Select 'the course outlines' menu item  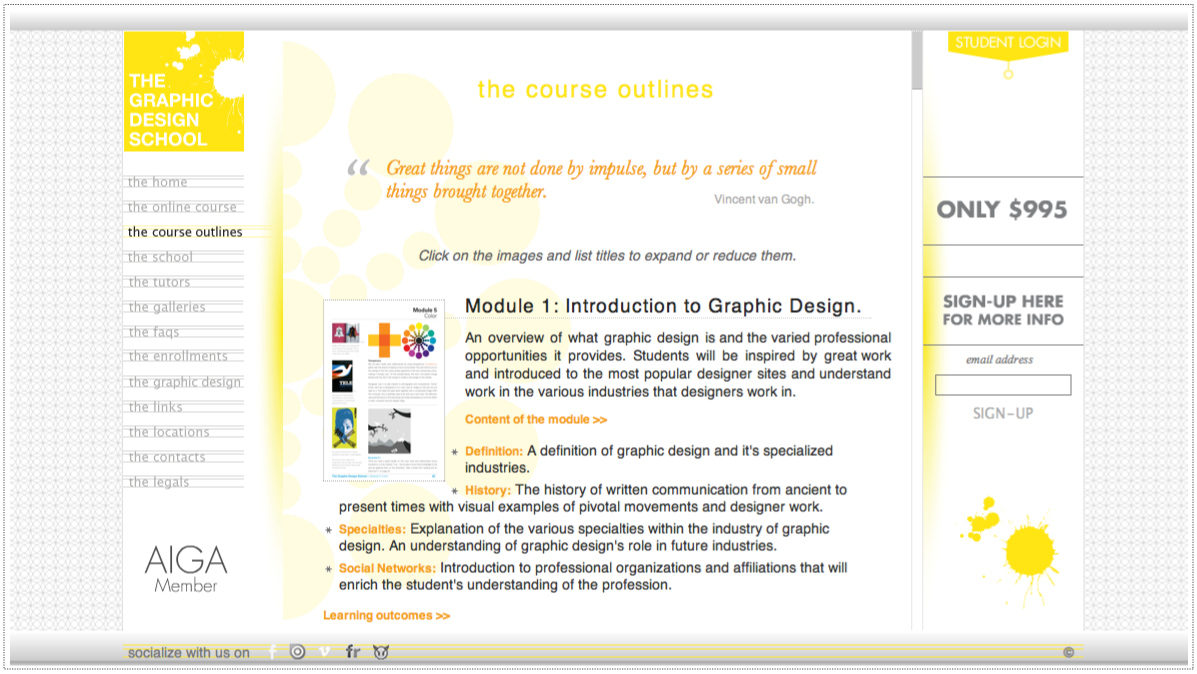tap(185, 232)
